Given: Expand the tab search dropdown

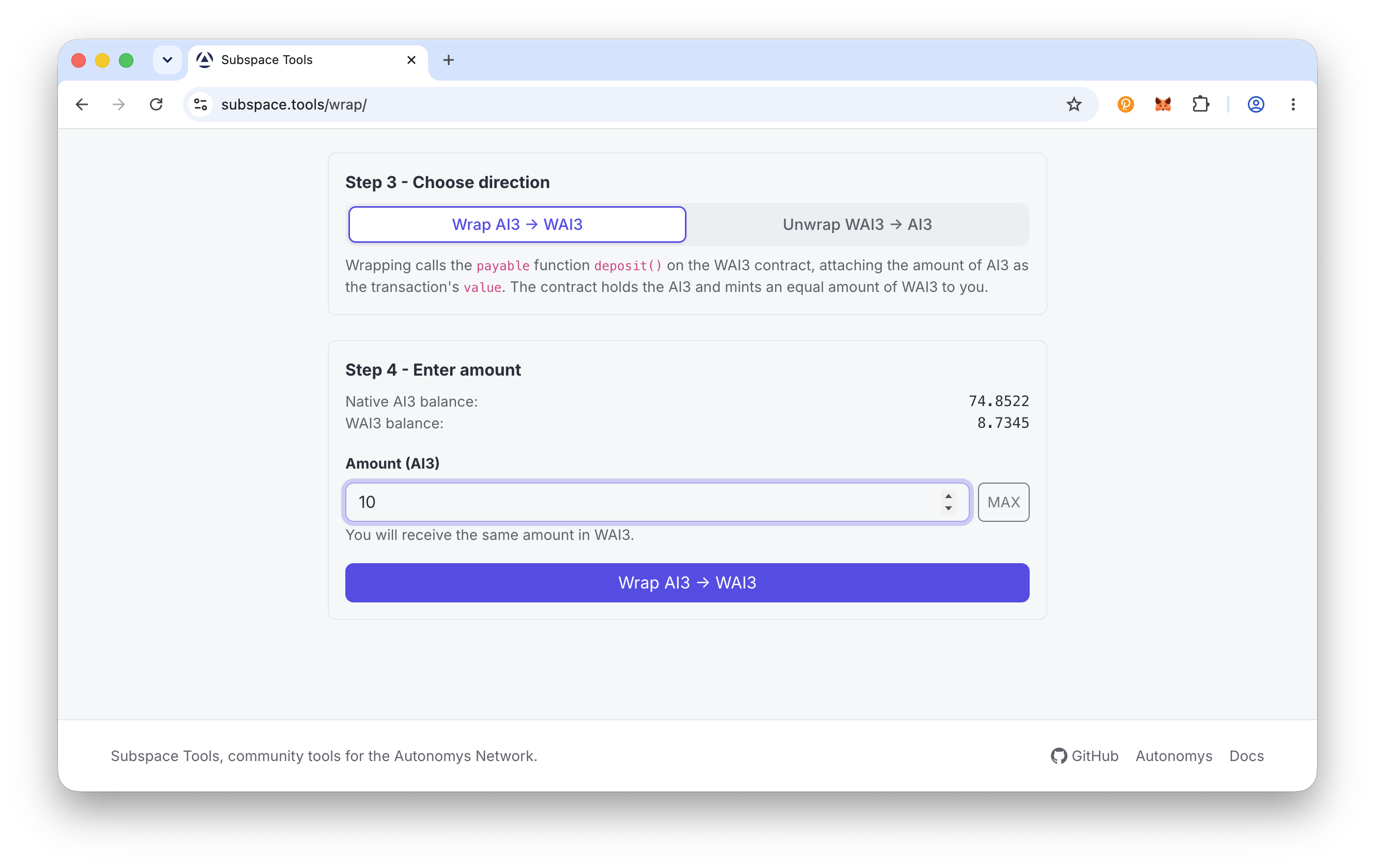Looking at the screenshot, I should (x=167, y=60).
